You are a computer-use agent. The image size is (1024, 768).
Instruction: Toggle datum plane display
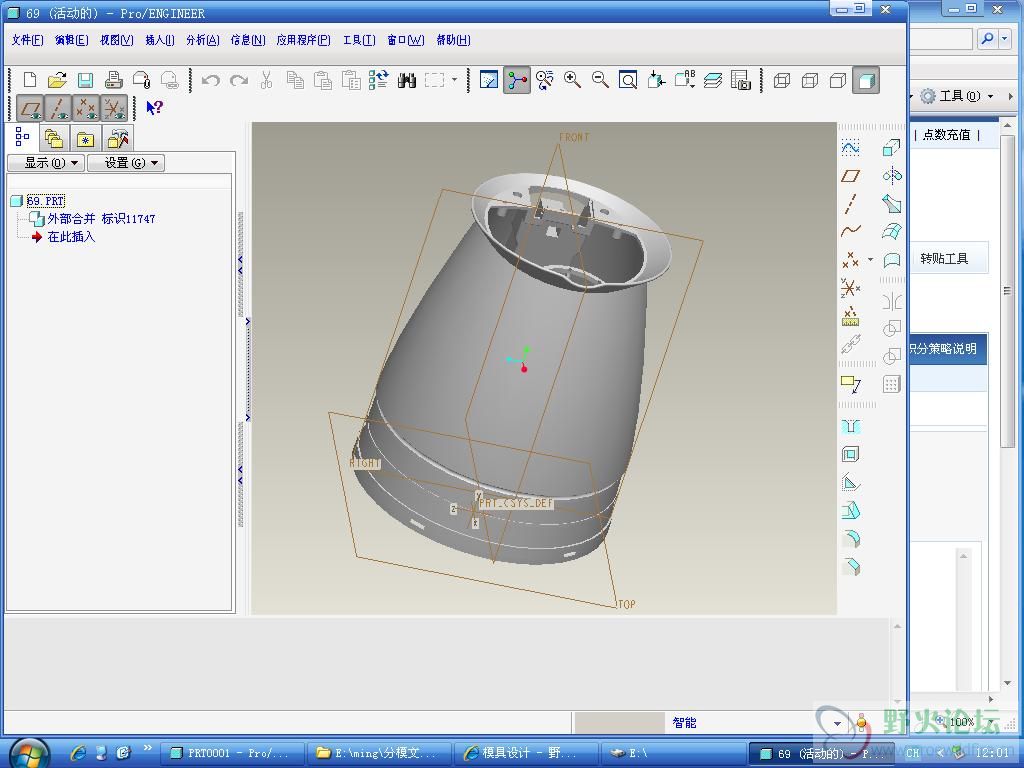pos(30,108)
